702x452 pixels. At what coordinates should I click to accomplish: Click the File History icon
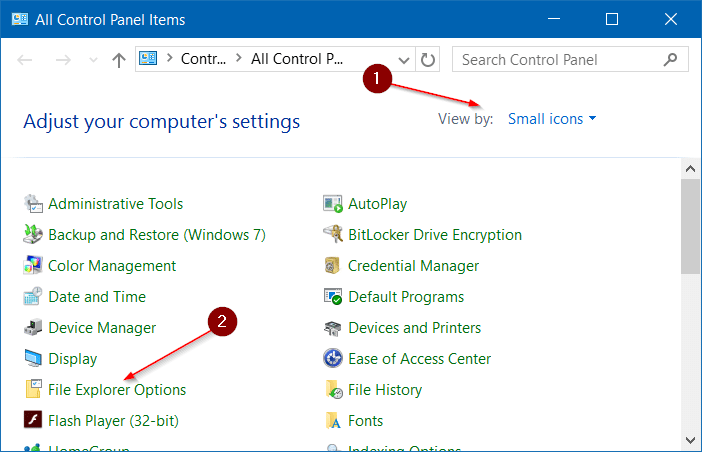point(333,389)
